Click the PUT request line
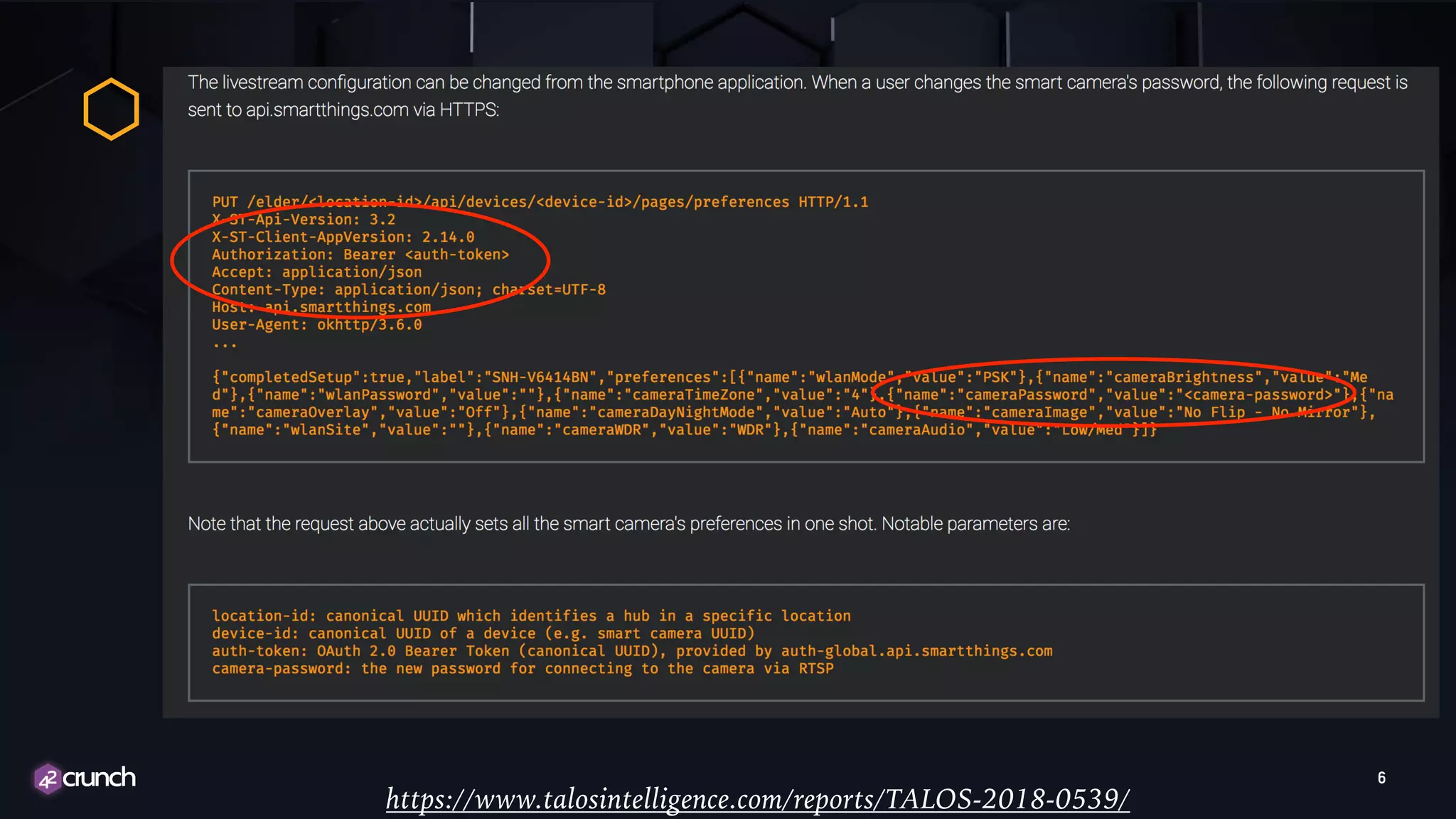Image resolution: width=1456 pixels, height=819 pixels. click(x=540, y=202)
